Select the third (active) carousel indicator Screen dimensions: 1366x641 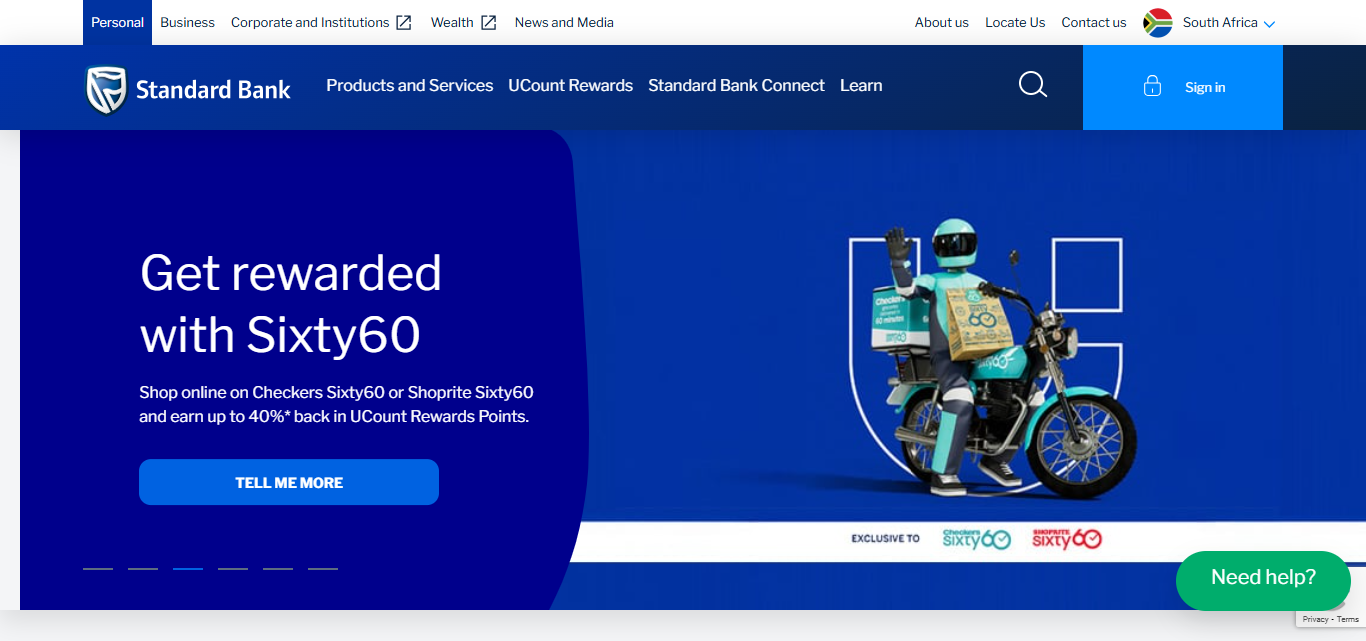click(x=188, y=568)
